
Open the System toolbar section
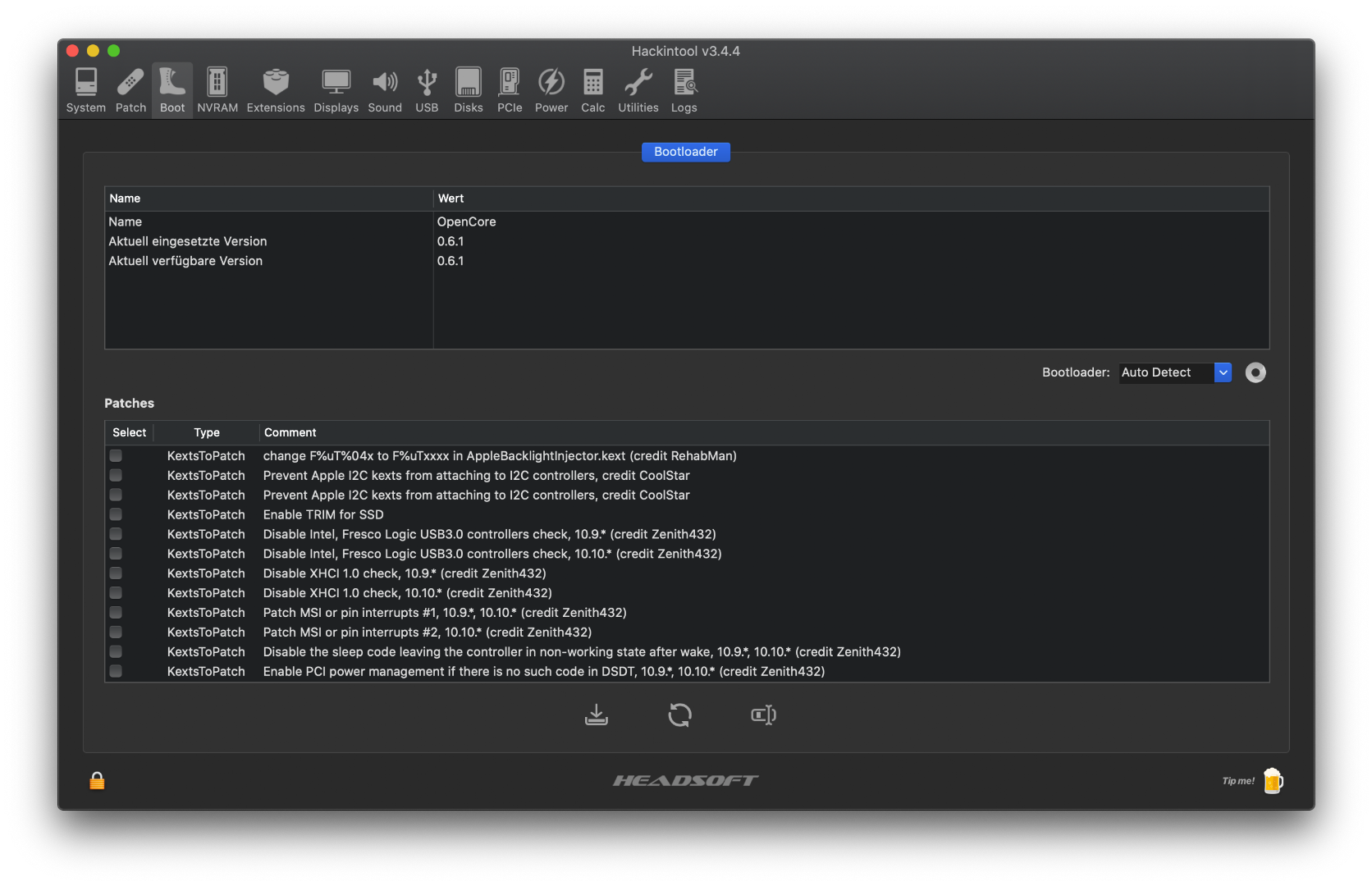[86, 89]
